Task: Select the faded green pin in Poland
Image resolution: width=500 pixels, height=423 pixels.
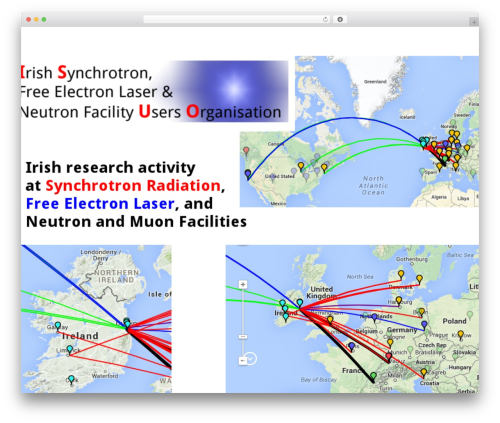Action: coord(470,315)
